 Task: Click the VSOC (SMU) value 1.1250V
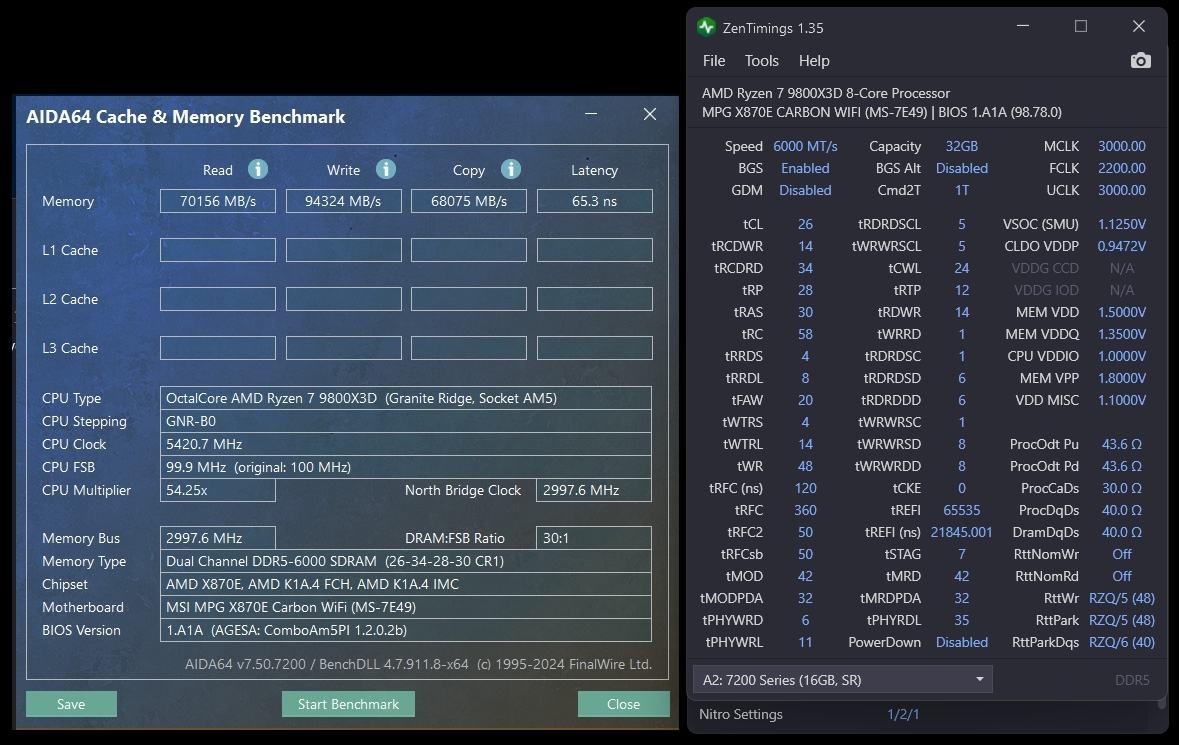(1121, 224)
